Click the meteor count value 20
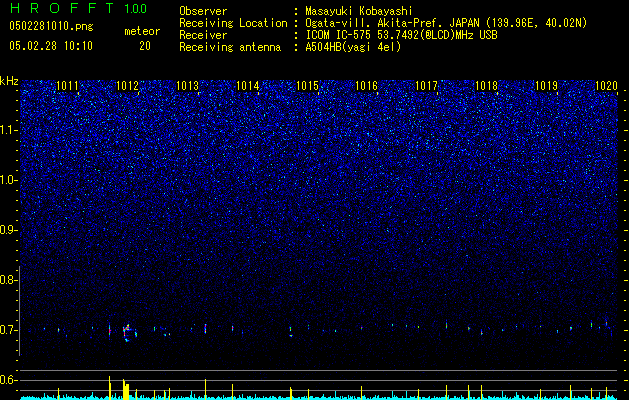 pyautogui.click(x=145, y=46)
